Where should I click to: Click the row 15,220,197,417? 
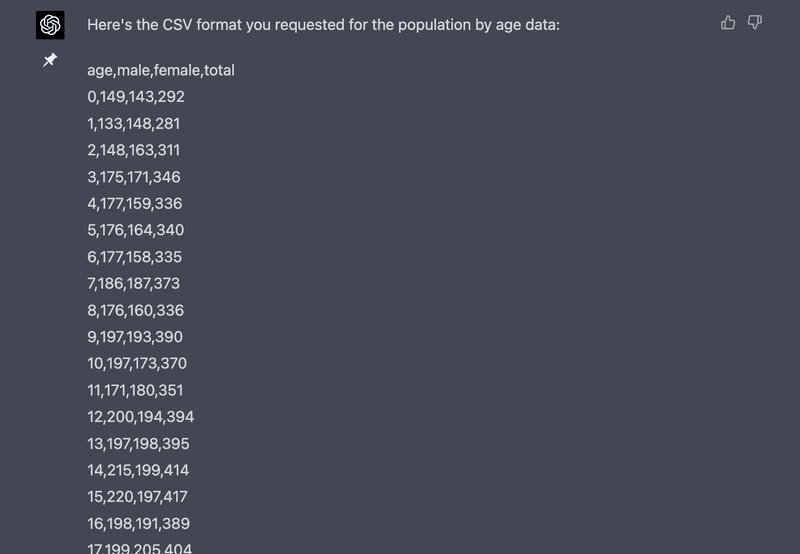[x=138, y=497]
